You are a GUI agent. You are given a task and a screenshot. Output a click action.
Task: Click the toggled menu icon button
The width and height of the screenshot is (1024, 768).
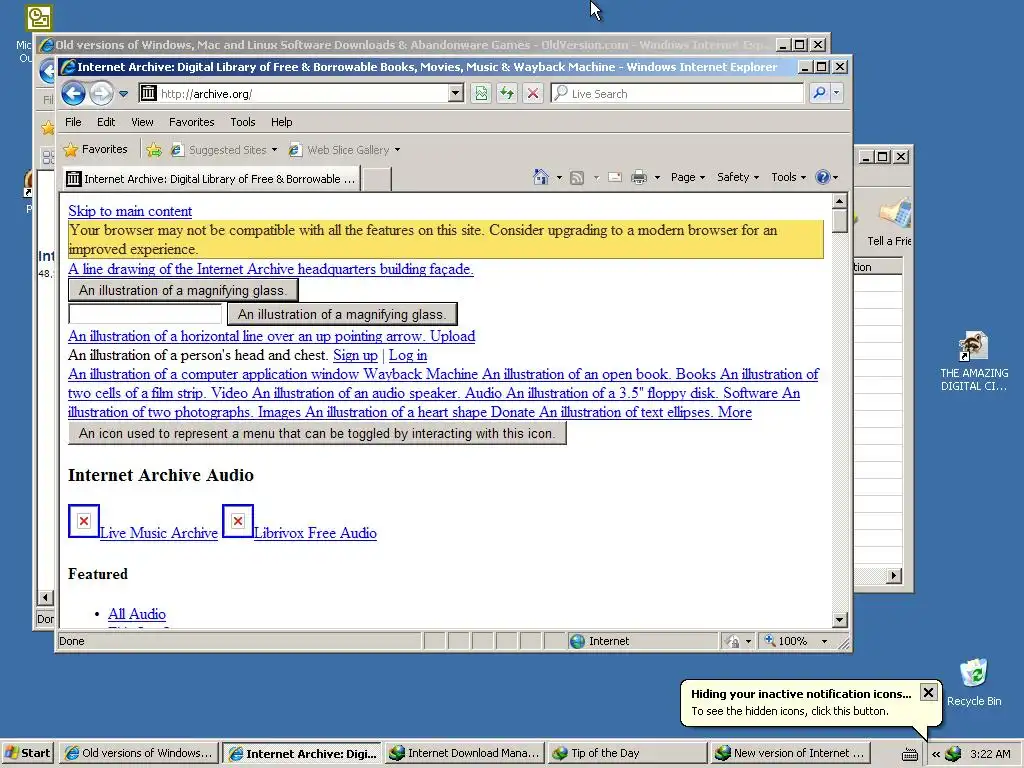tap(317, 433)
